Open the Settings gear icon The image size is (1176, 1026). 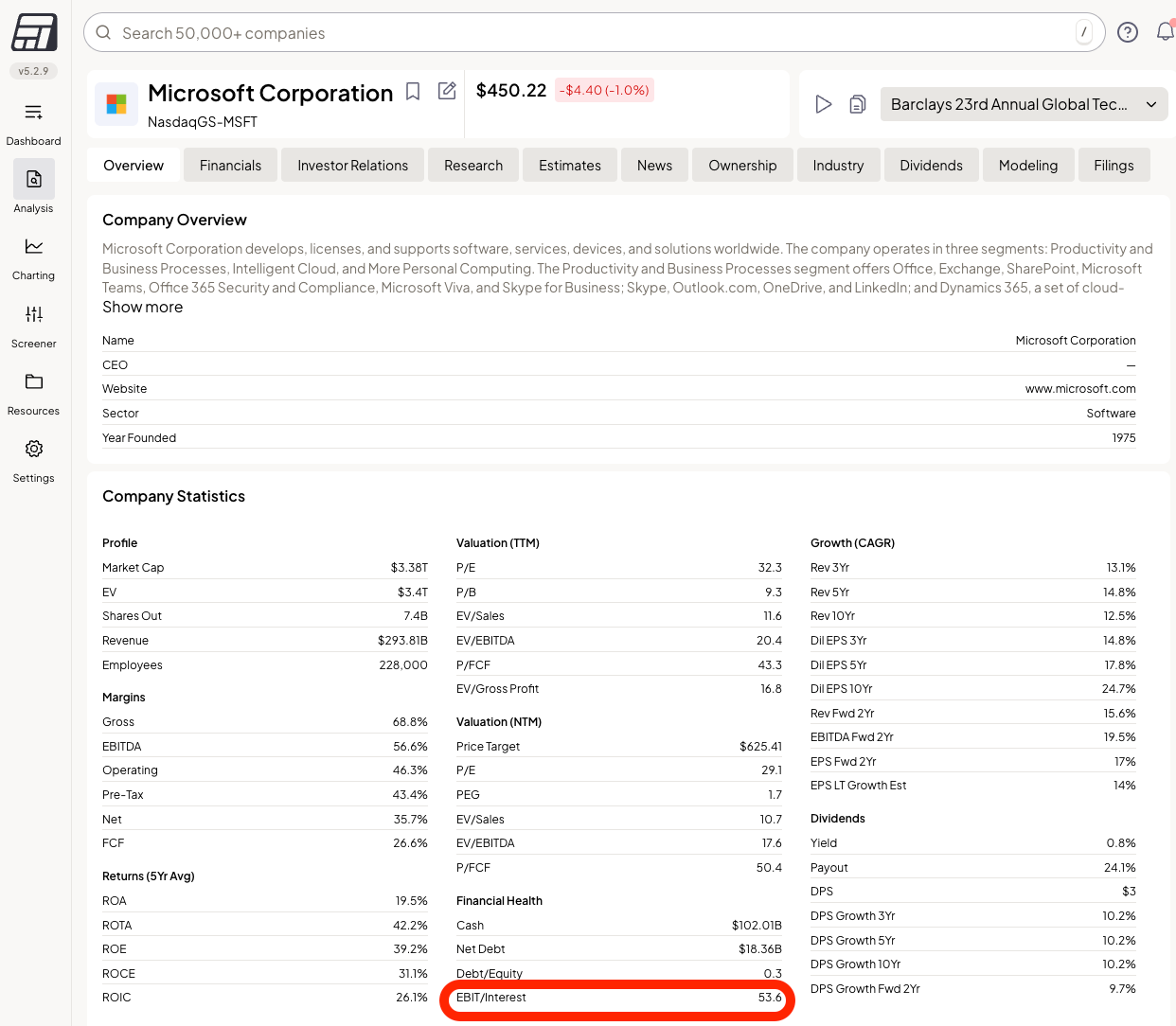point(34,449)
